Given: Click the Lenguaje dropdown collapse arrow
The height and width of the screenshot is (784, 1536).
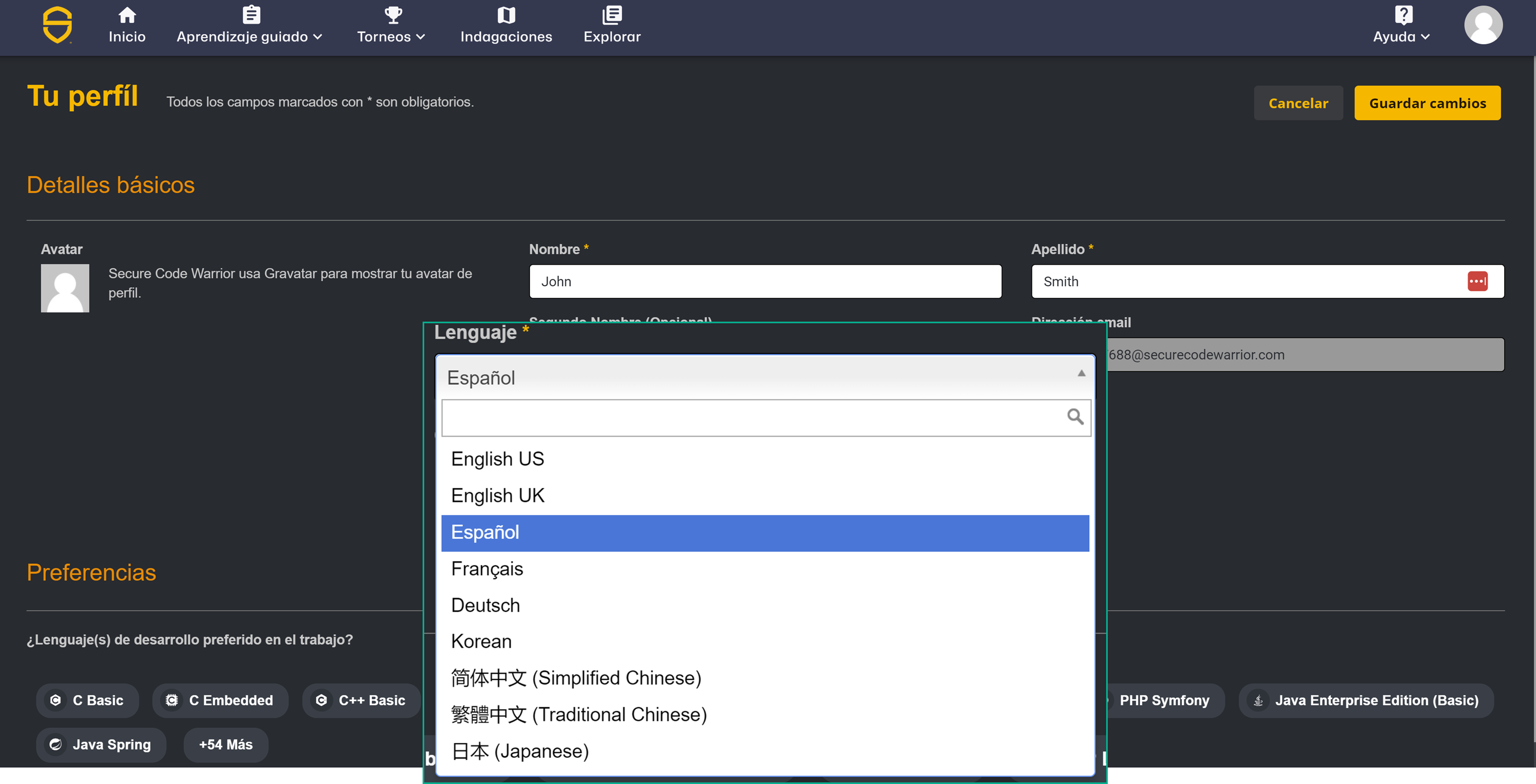Looking at the screenshot, I should 1081,373.
